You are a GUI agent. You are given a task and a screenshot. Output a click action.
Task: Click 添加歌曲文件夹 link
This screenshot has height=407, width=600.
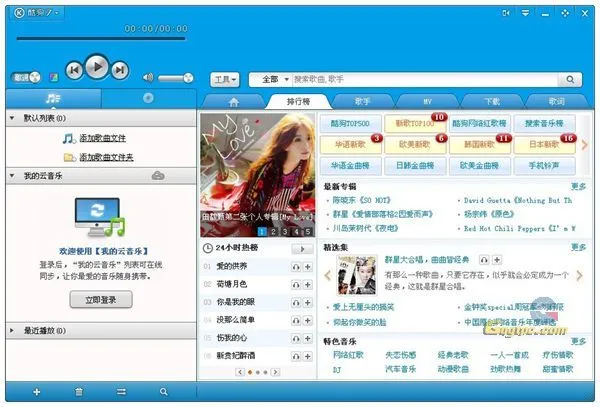click(106, 157)
